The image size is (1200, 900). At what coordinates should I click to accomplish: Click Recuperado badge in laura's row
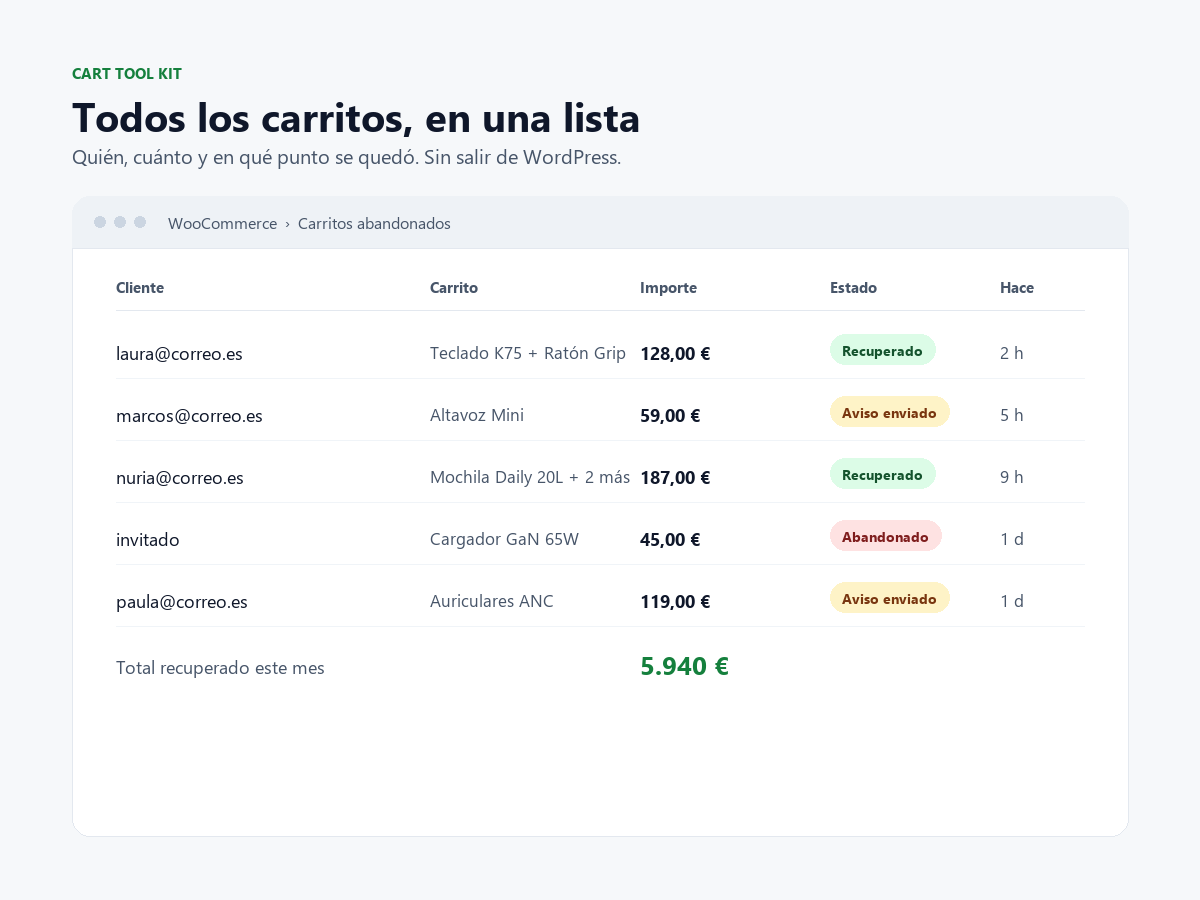pyautogui.click(x=883, y=350)
